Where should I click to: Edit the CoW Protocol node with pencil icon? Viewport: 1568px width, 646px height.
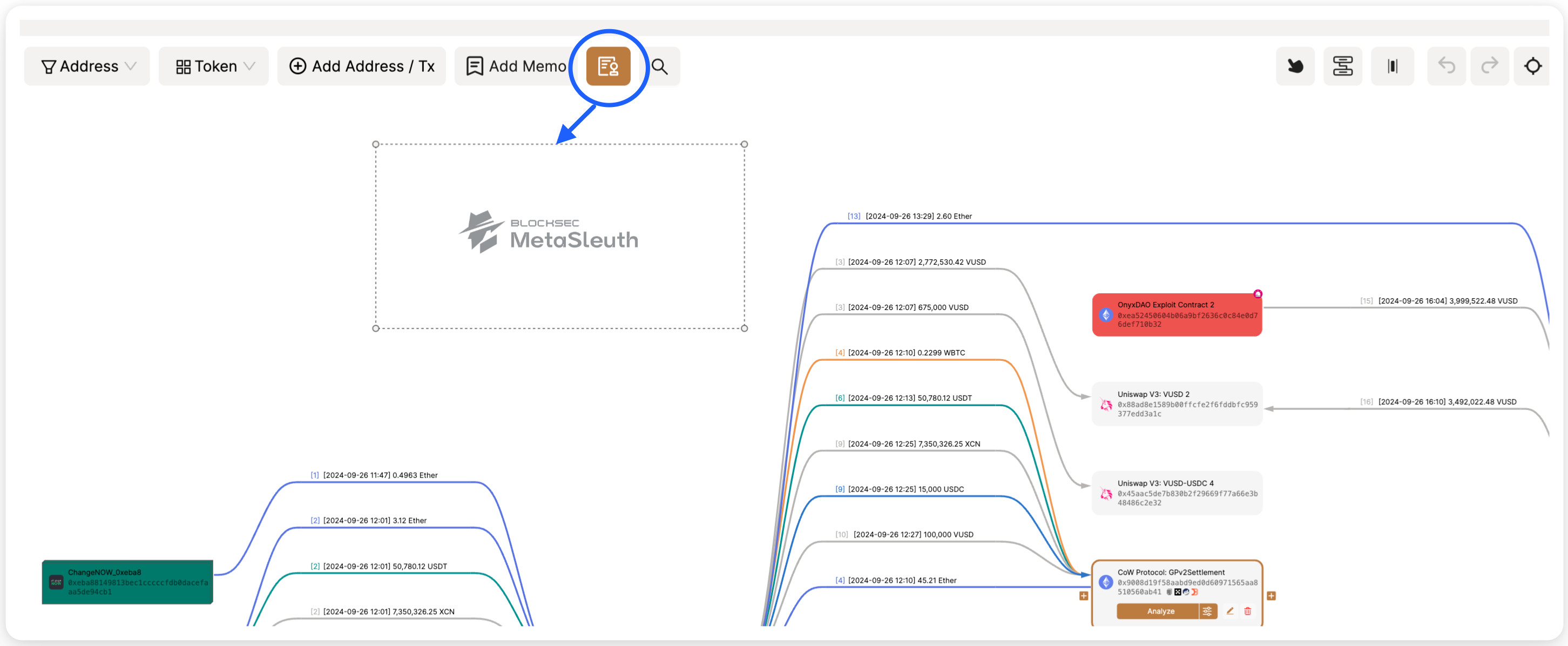click(x=1229, y=611)
